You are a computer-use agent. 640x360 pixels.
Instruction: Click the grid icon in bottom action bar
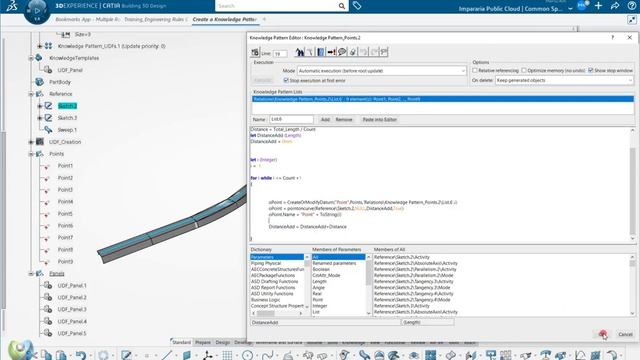pyautogui.click(x=227, y=355)
